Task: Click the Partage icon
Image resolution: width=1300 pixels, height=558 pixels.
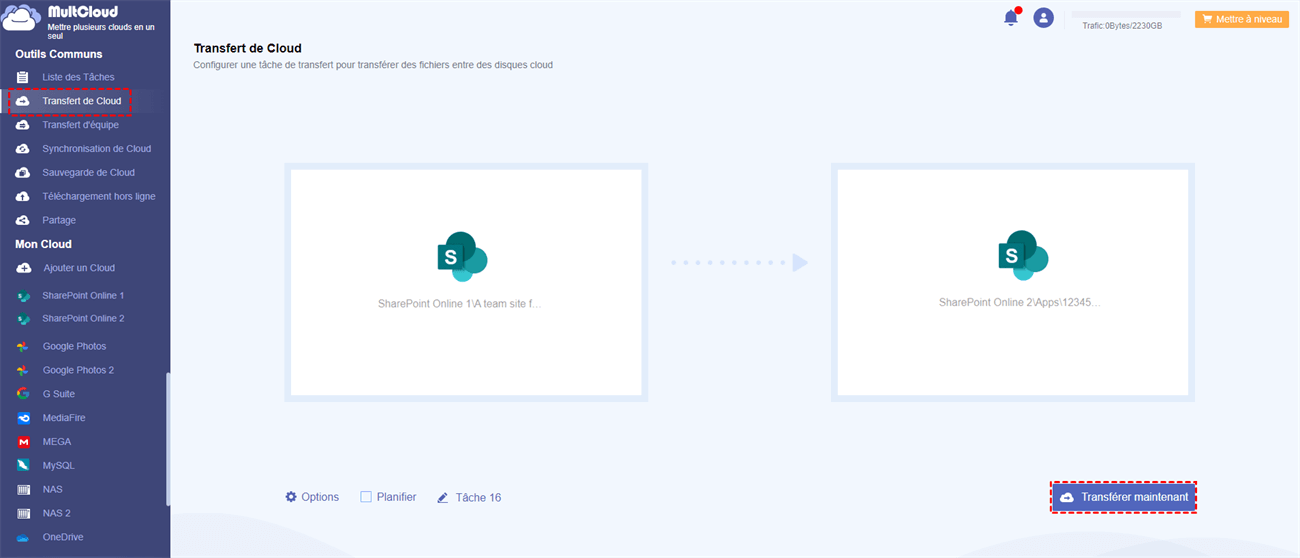Action: click(x=22, y=220)
